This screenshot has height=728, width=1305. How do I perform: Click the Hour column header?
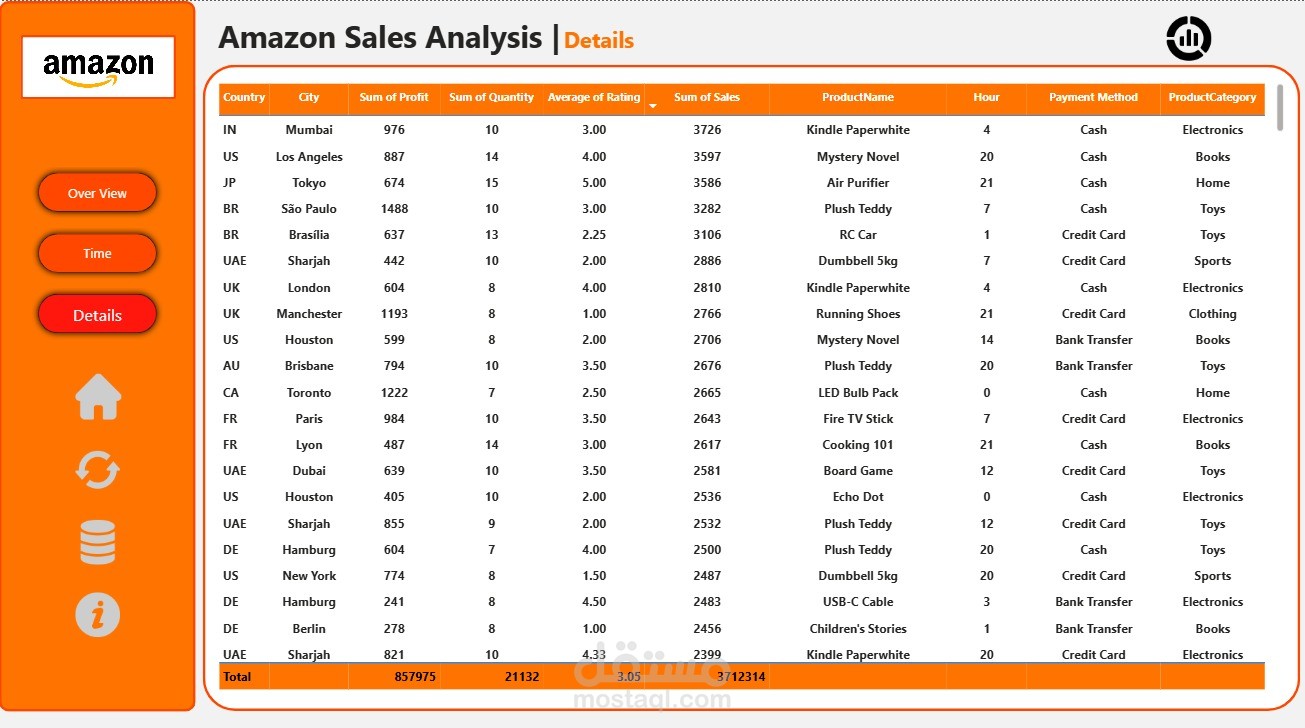pyautogui.click(x=986, y=97)
